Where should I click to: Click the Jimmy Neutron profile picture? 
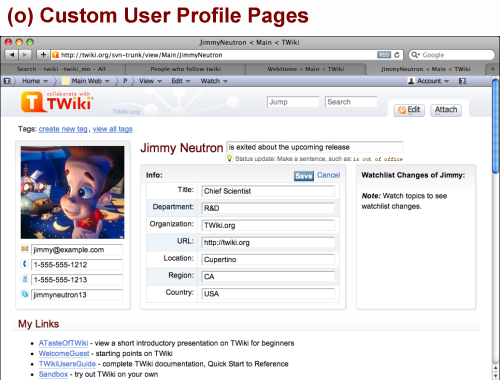tap(72, 192)
